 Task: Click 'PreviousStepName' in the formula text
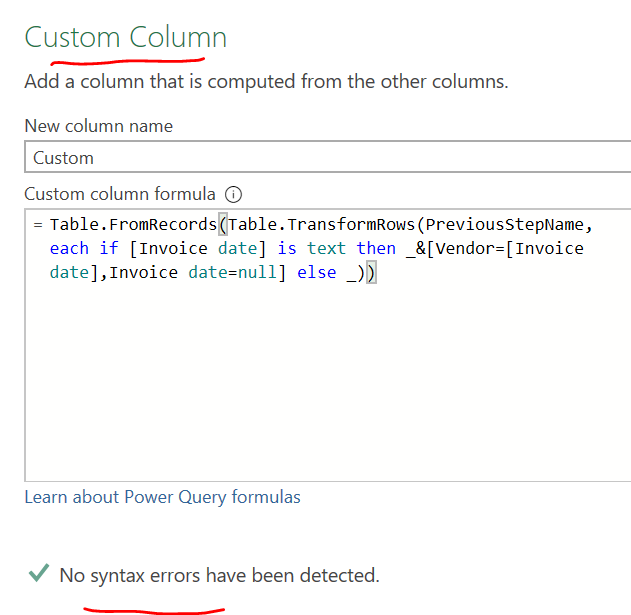[504, 224]
